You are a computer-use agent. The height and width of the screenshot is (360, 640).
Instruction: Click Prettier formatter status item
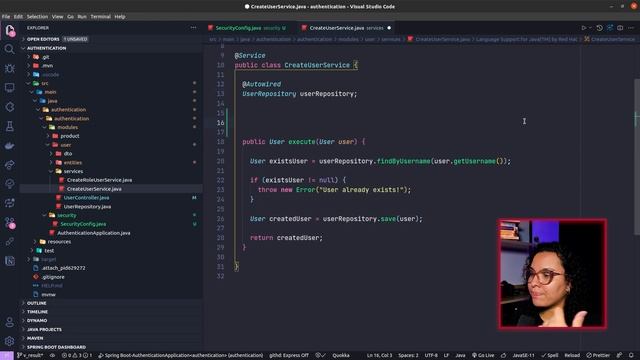(598, 356)
